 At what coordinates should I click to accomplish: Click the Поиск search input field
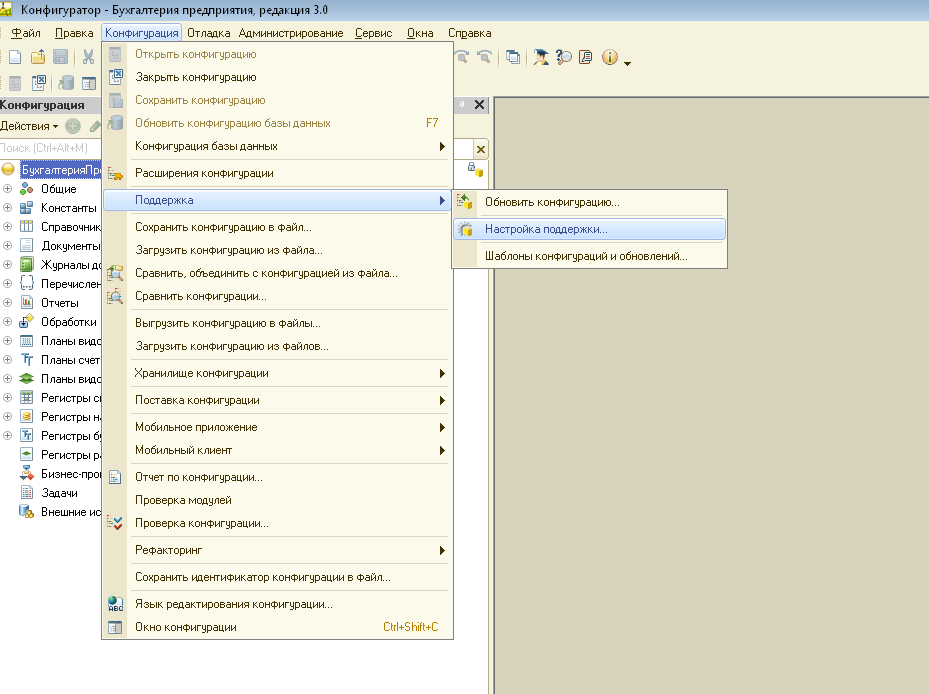pos(50,148)
